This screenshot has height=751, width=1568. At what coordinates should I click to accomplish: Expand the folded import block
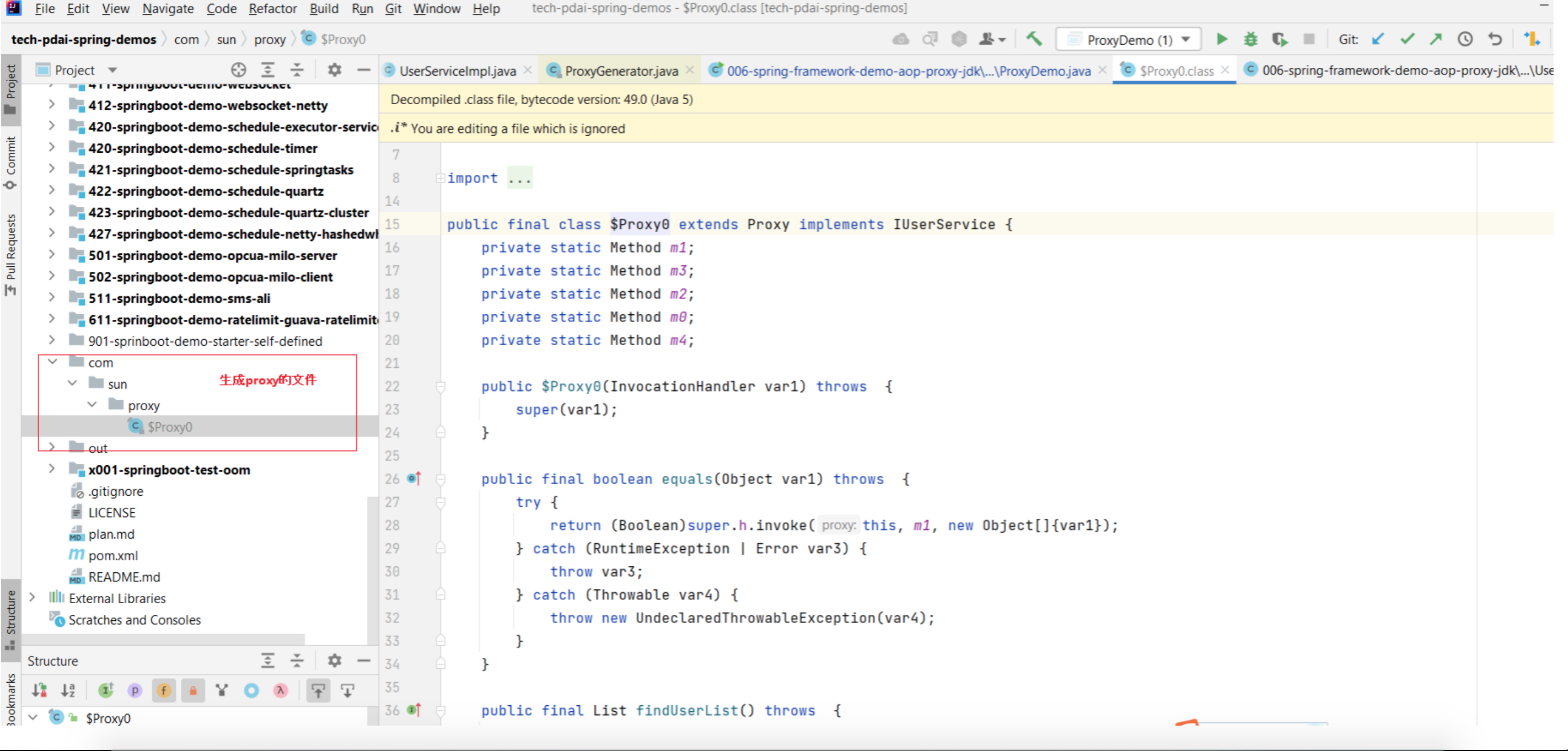pos(439,178)
